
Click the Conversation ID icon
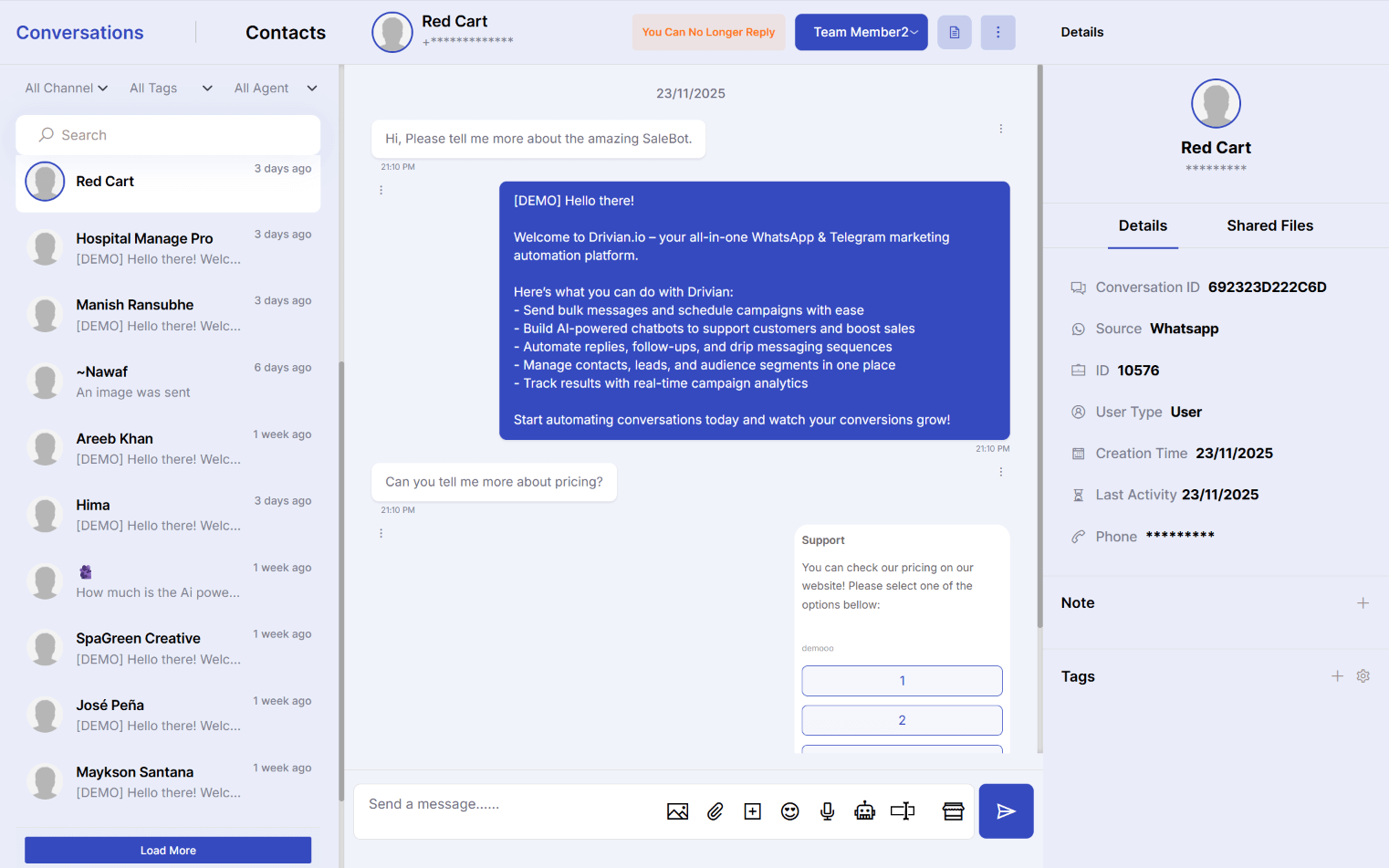tap(1078, 288)
